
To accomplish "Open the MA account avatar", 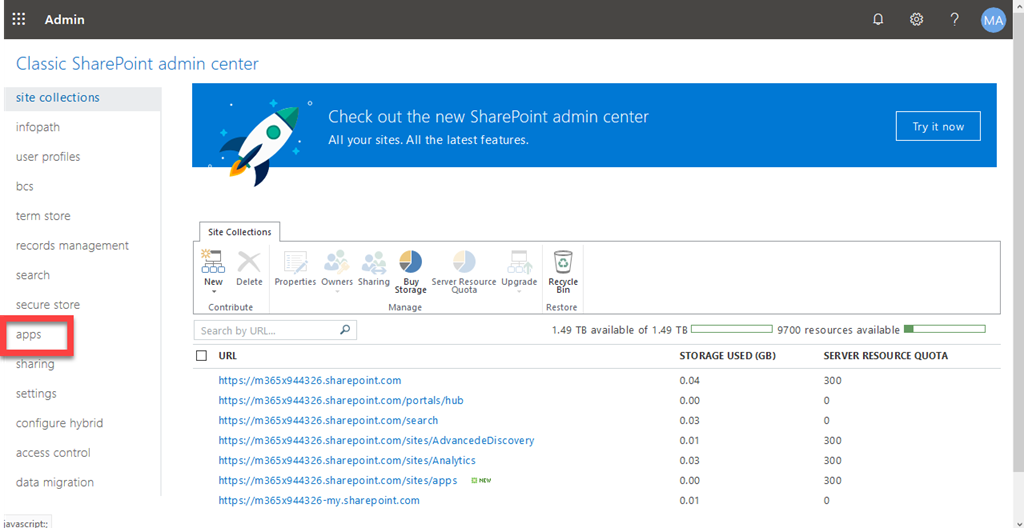I will pos(993,19).
